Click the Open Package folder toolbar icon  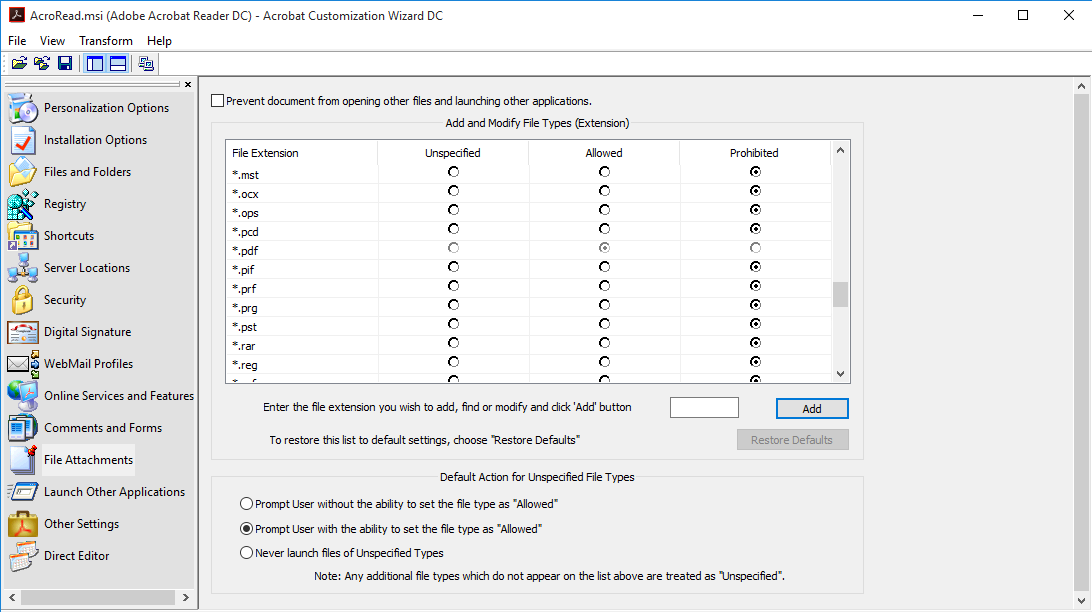(19, 64)
